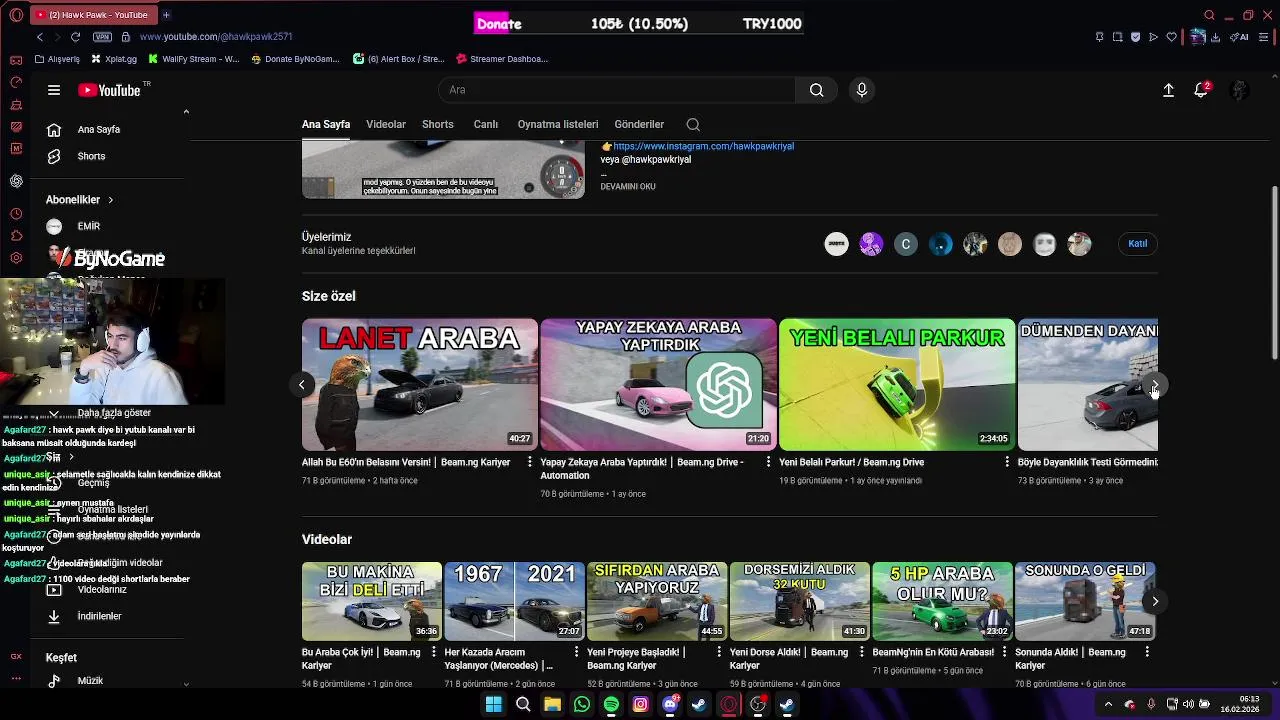Click the browser address bar URL
The width and height of the screenshot is (1280, 720).
point(216,37)
